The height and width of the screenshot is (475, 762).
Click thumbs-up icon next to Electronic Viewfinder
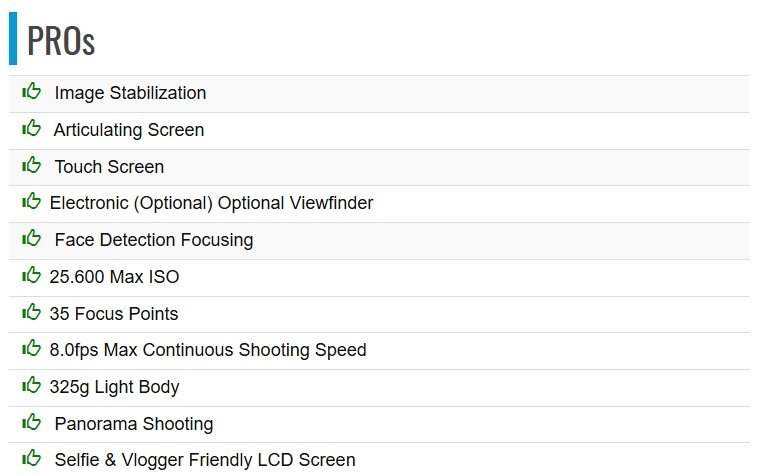click(32, 202)
